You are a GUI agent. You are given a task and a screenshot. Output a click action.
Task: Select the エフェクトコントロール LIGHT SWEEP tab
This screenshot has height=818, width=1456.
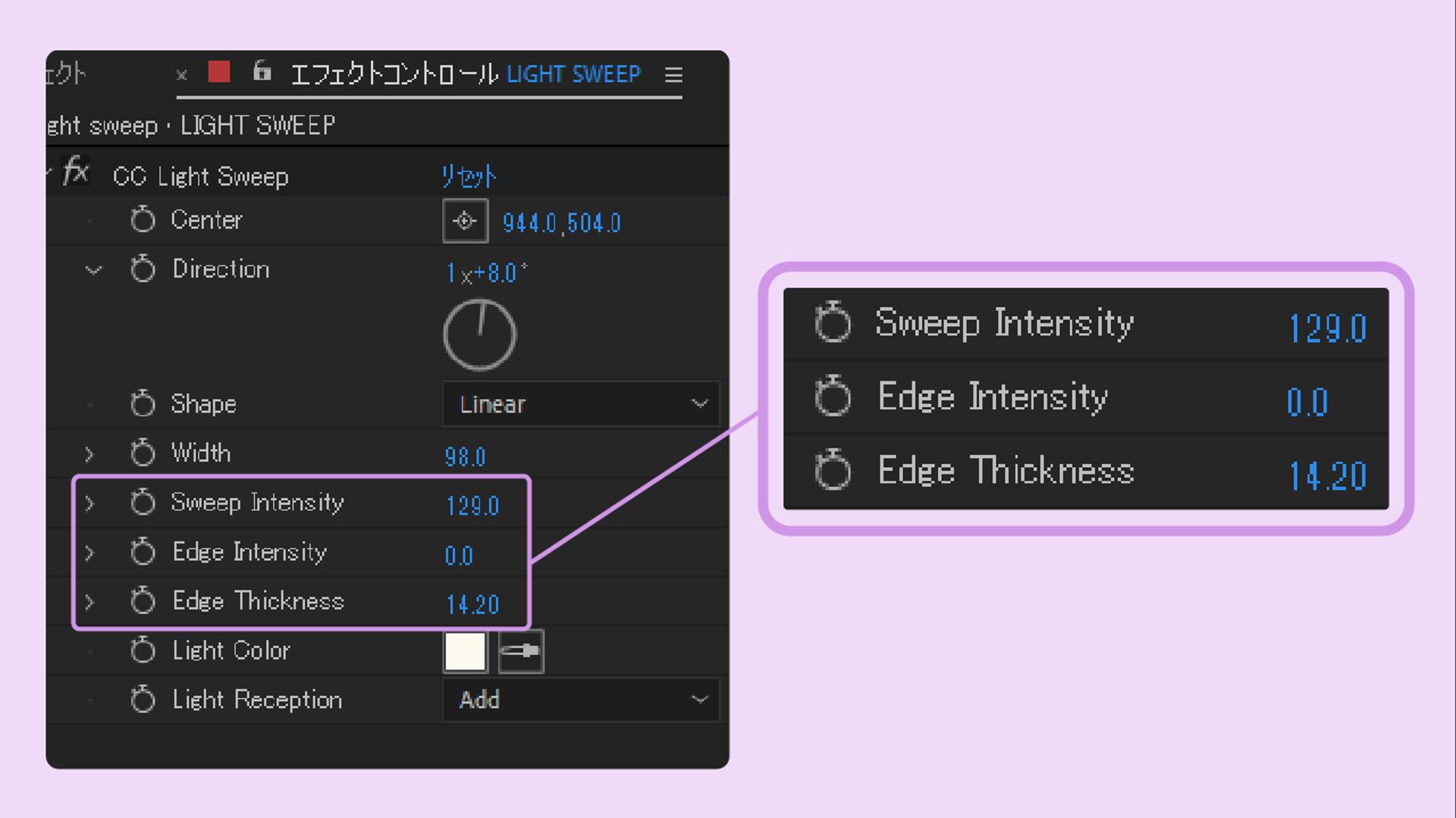pyautogui.click(x=465, y=74)
